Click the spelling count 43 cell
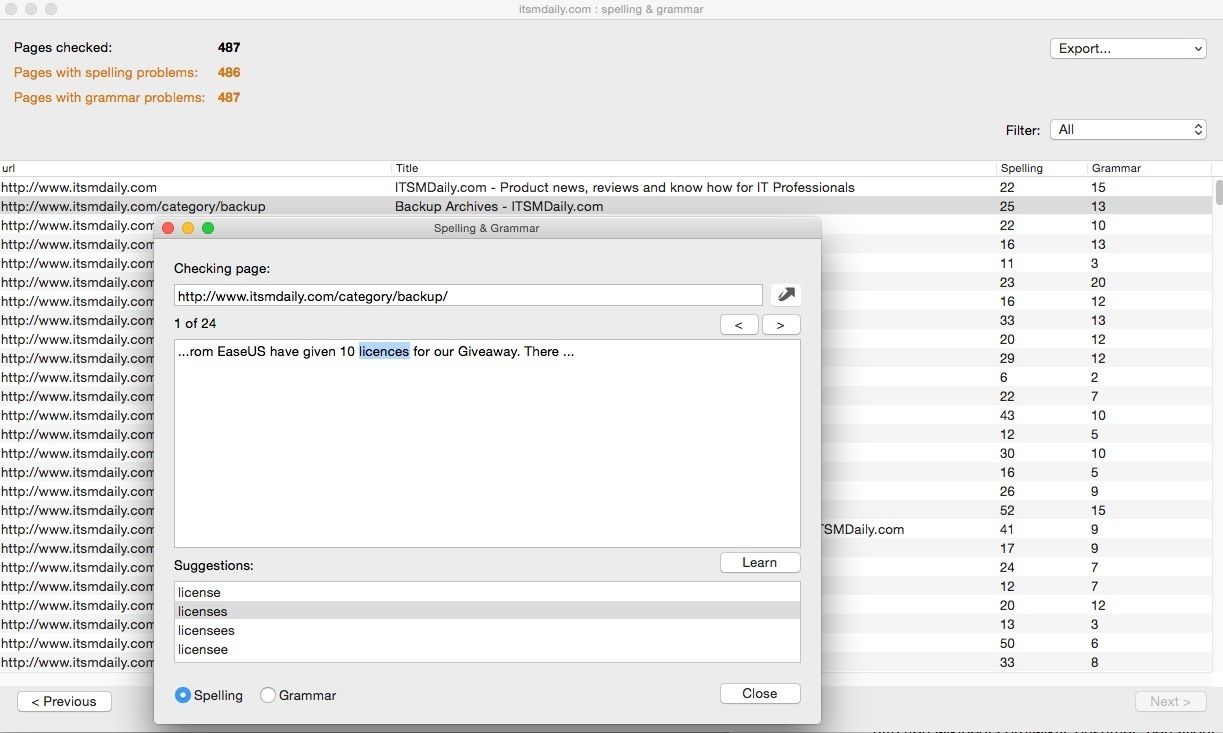This screenshot has width=1223, height=733. point(1007,415)
